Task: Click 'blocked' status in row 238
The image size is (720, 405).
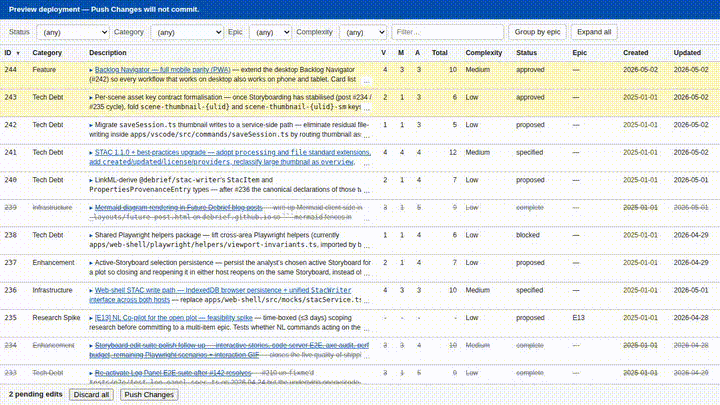Action: point(528,235)
